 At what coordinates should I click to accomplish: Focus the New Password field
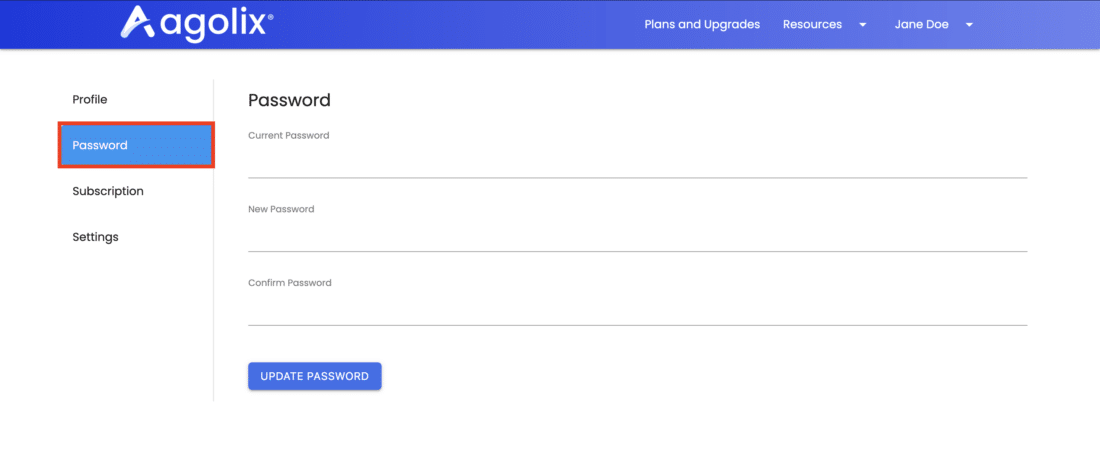638,236
